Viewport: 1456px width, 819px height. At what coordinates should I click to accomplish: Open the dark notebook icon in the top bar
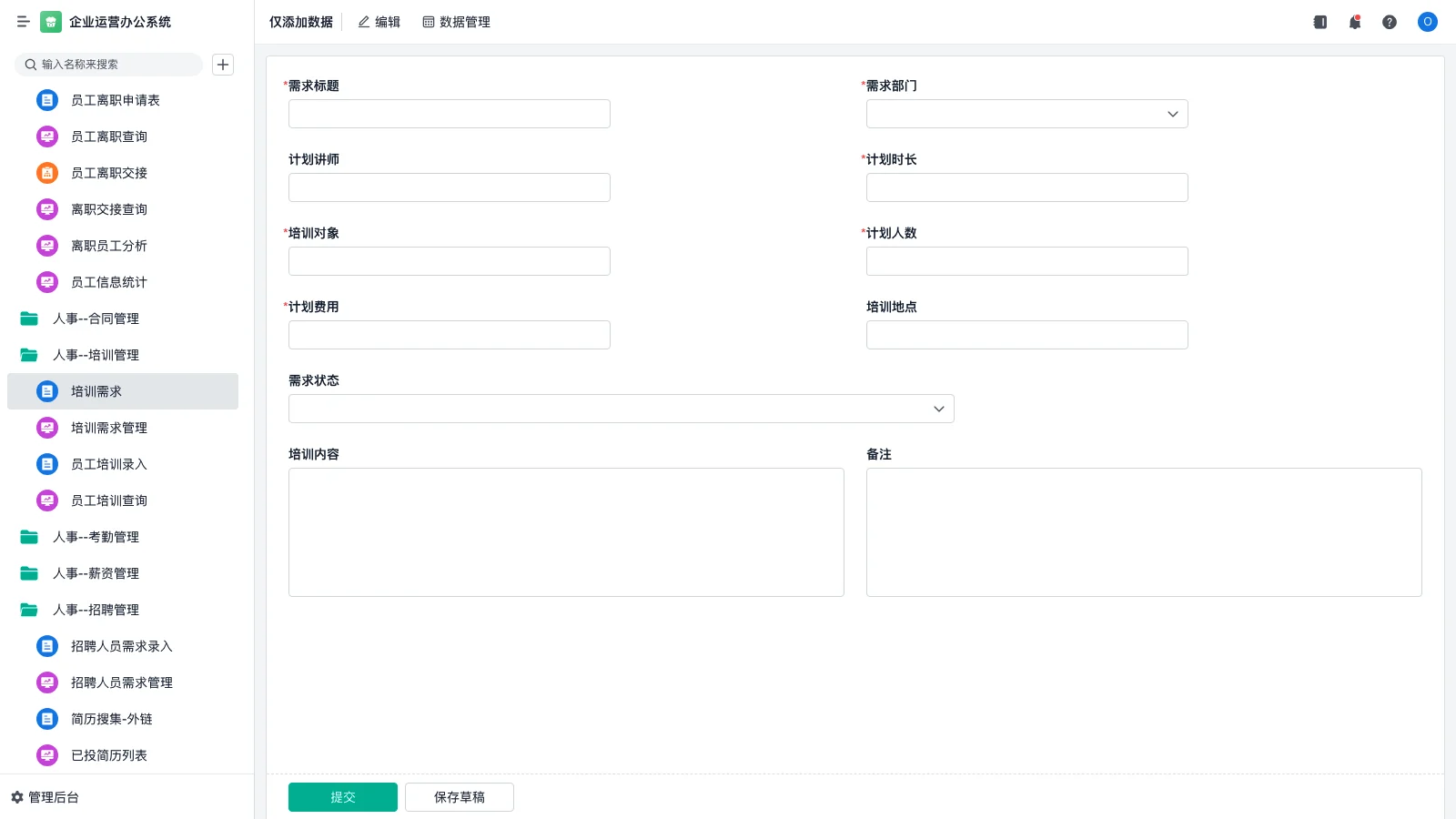coord(1320,22)
